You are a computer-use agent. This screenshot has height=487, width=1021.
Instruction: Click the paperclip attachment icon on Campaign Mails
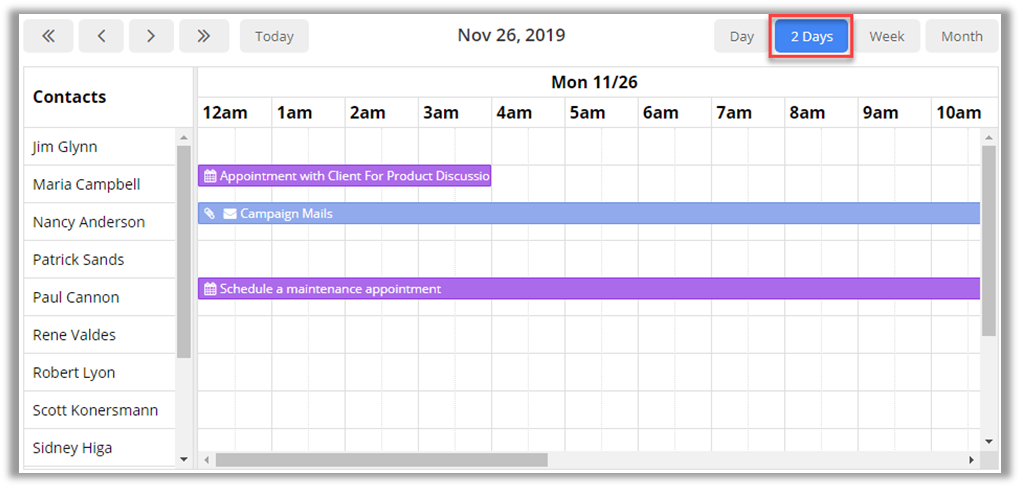click(209, 213)
